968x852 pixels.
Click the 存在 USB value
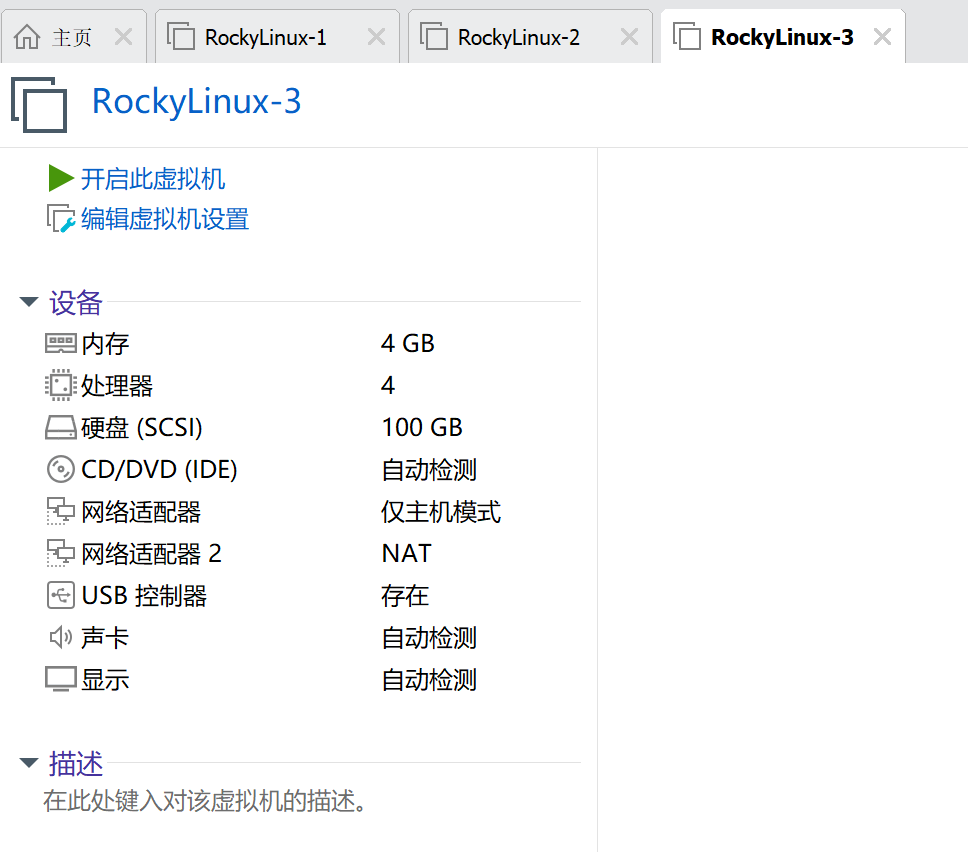coord(405,596)
